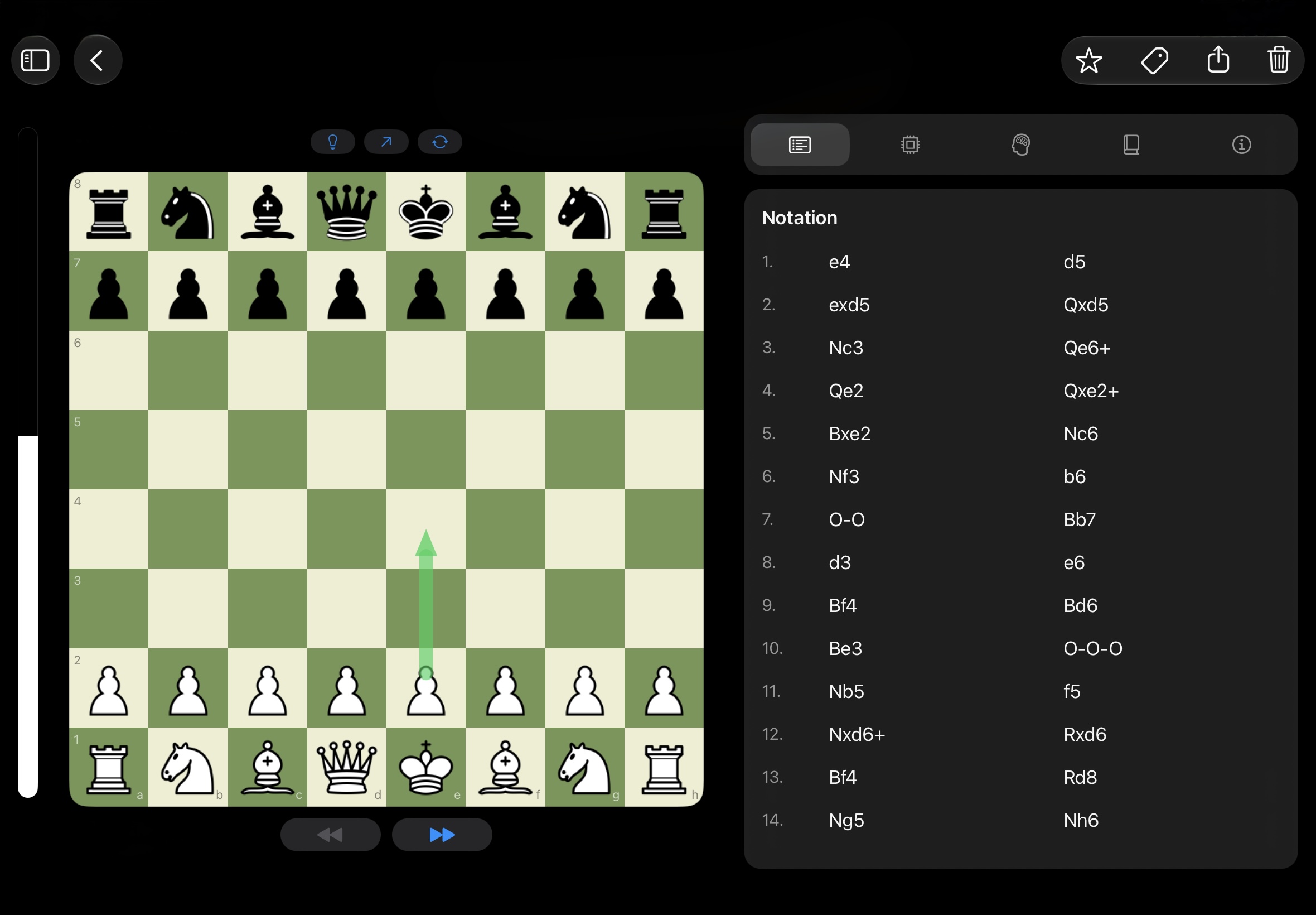Step forward with fast-forward button

[442, 835]
